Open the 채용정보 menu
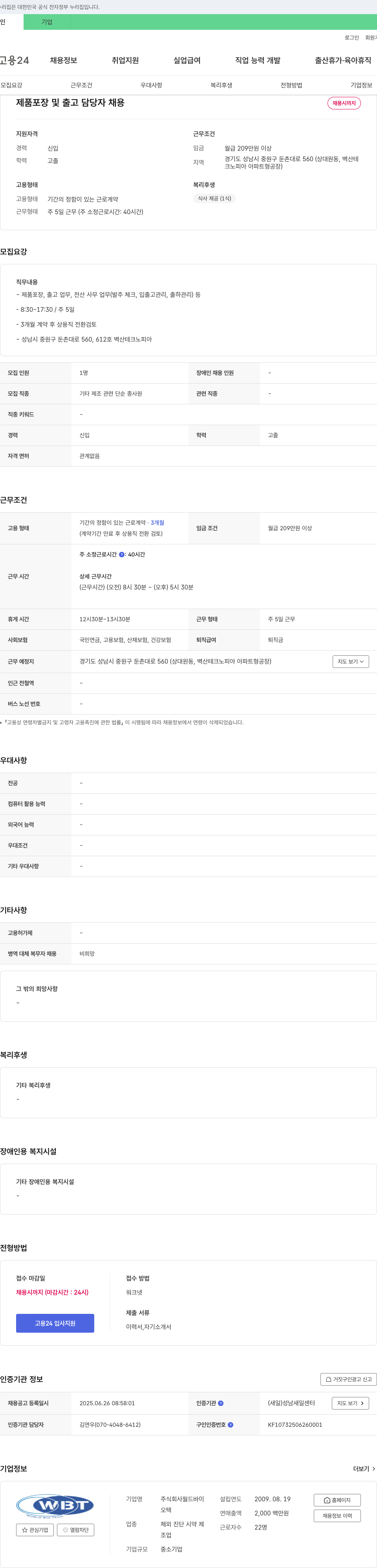The width and height of the screenshot is (377, 1568). [x=63, y=60]
